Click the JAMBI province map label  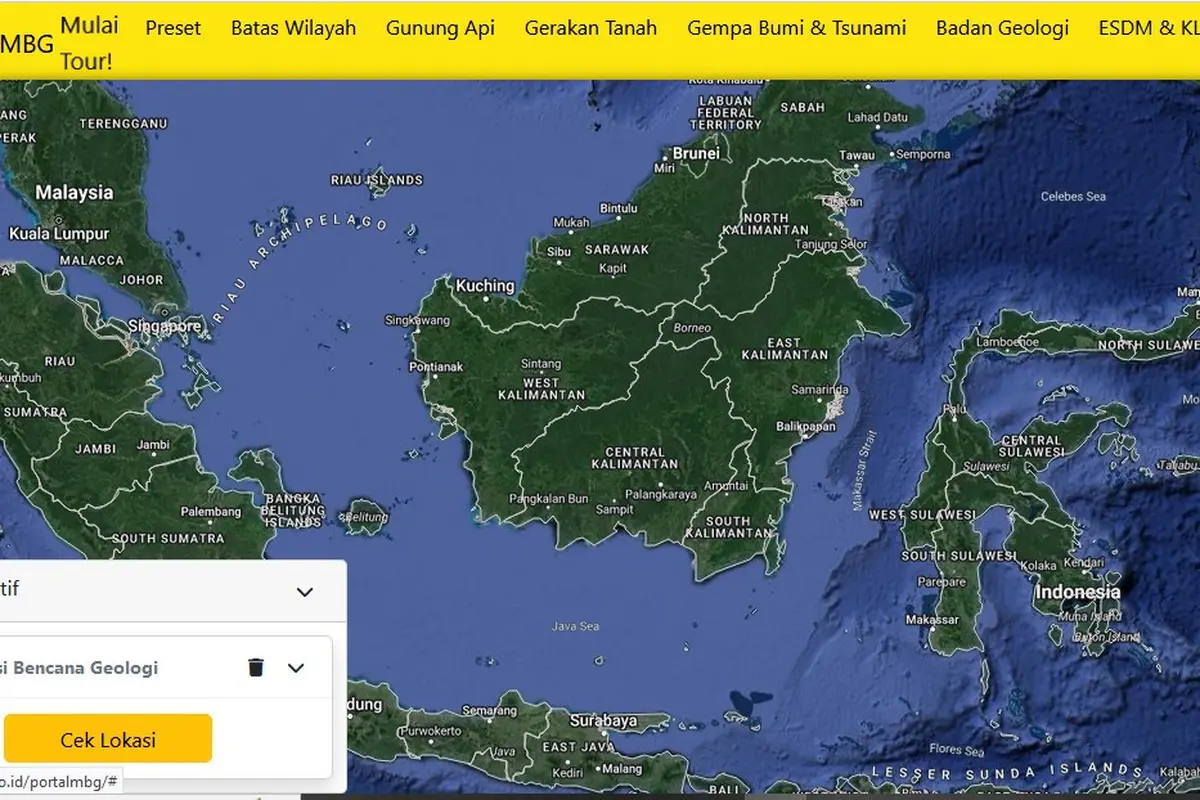(x=96, y=449)
